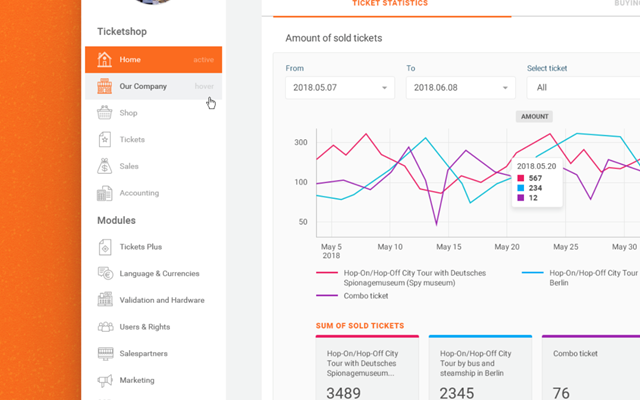Click the Marketing megaphone icon
Viewport: 640px width, 400px height.
click(x=105, y=380)
